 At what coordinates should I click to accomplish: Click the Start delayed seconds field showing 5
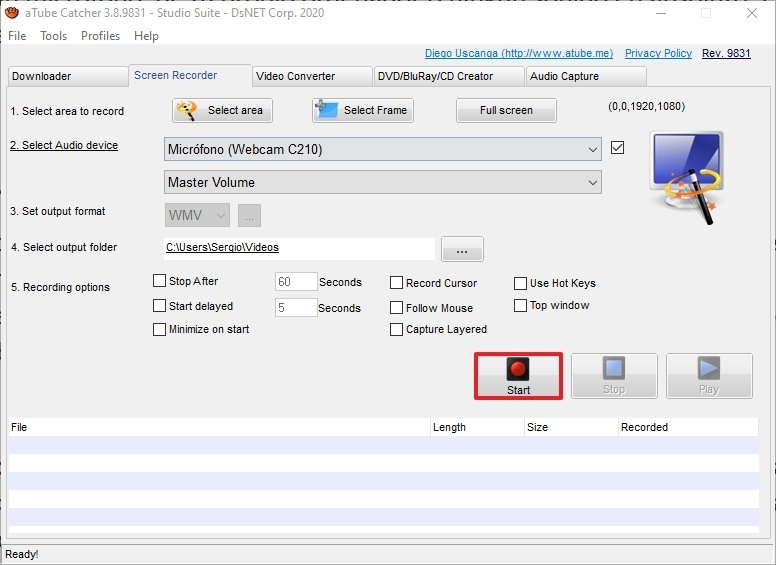pyautogui.click(x=296, y=307)
